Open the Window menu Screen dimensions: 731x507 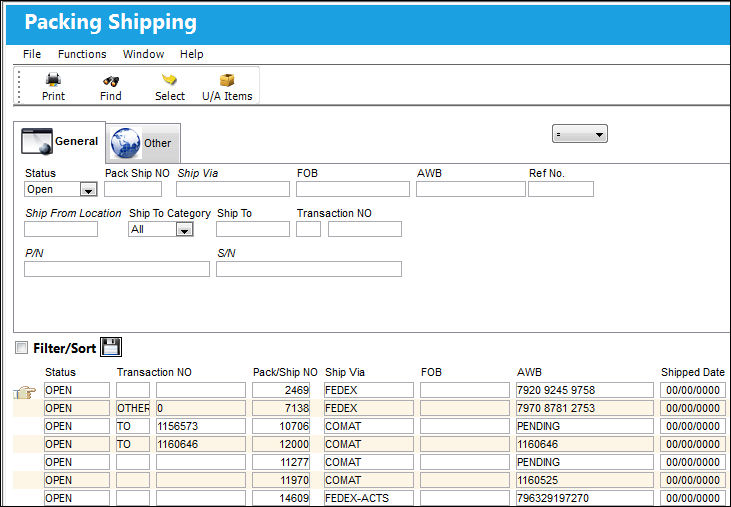[x=144, y=54]
